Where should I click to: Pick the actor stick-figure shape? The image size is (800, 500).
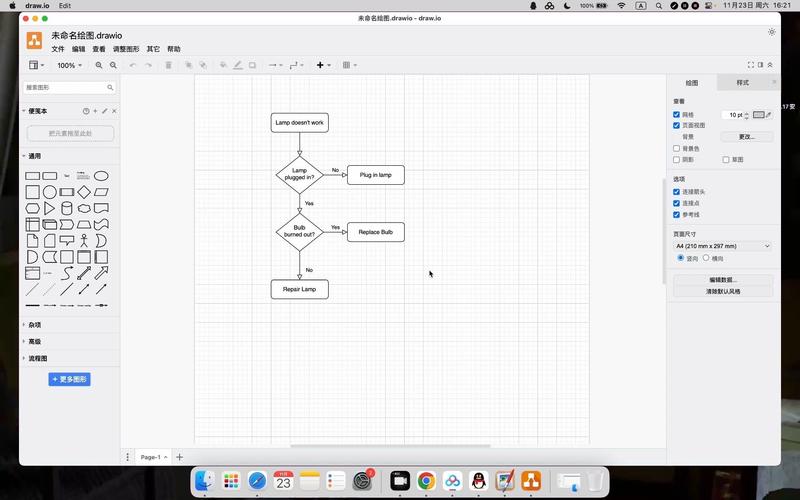click(x=84, y=240)
